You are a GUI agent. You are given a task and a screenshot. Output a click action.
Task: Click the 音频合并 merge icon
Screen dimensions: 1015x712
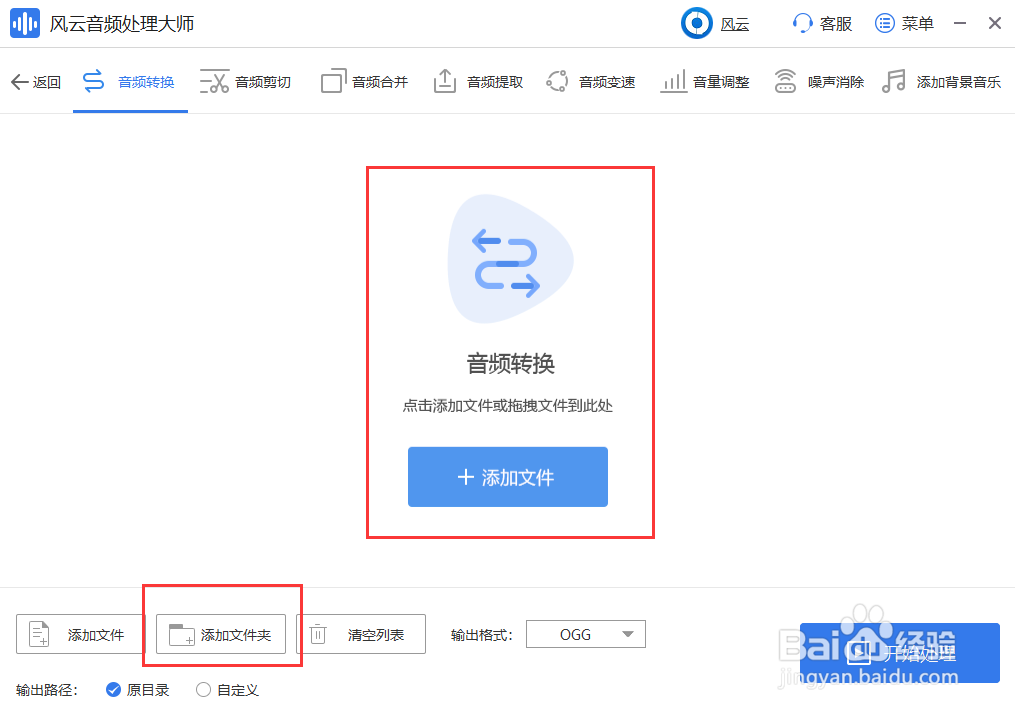[333, 82]
